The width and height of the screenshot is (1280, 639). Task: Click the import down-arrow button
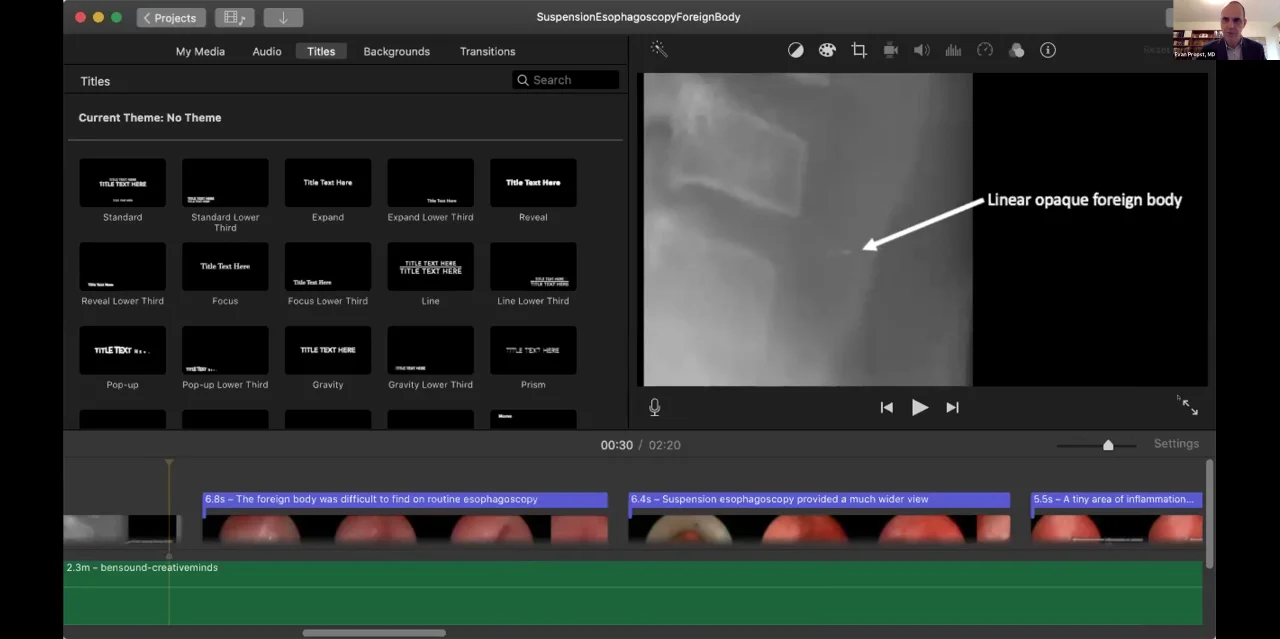coord(283,18)
